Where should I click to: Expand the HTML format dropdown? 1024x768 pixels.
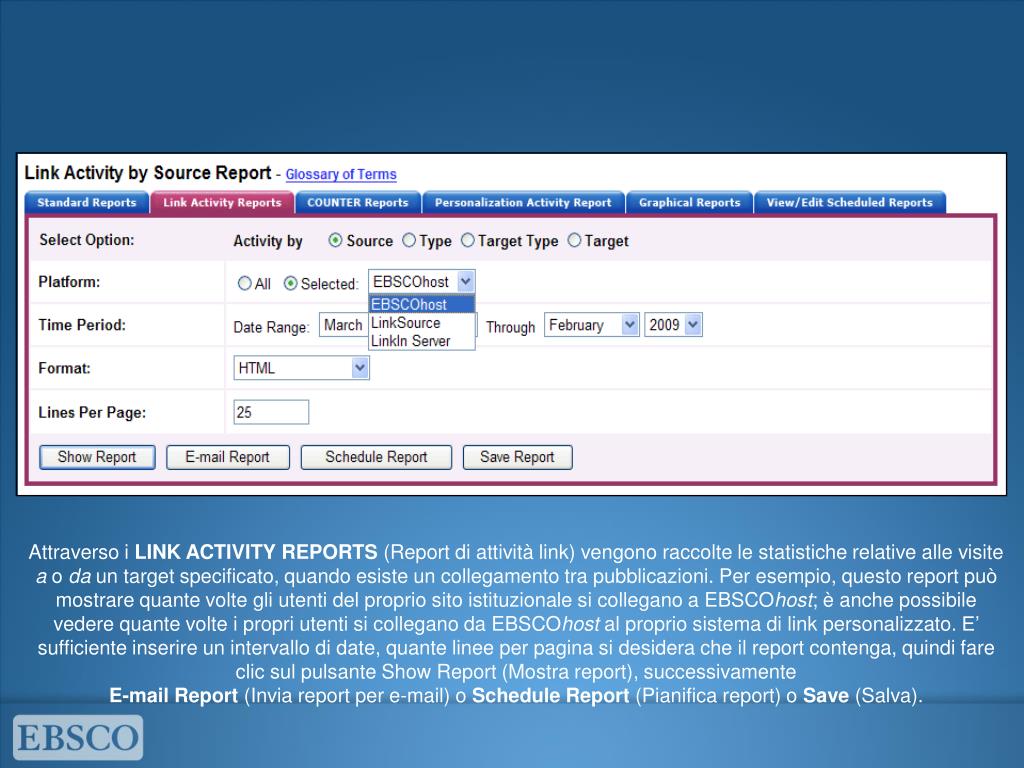[x=301, y=368]
